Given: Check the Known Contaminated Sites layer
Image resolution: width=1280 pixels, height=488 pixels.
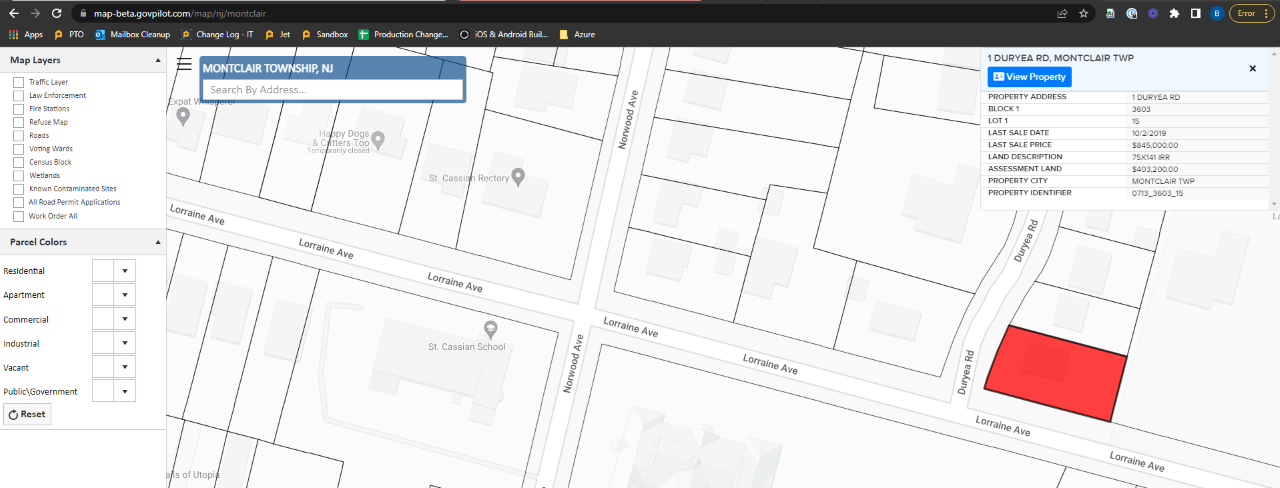Looking at the screenshot, I should click(x=18, y=189).
